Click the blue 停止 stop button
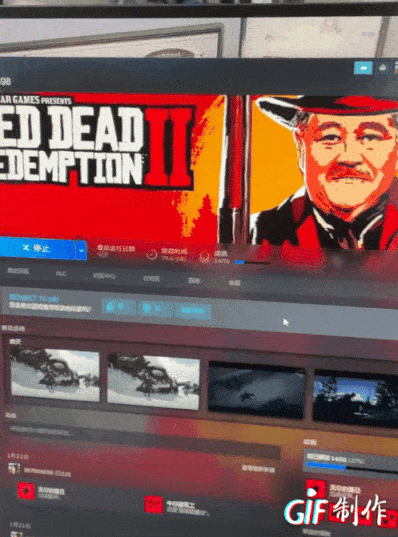 click(x=37, y=248)
